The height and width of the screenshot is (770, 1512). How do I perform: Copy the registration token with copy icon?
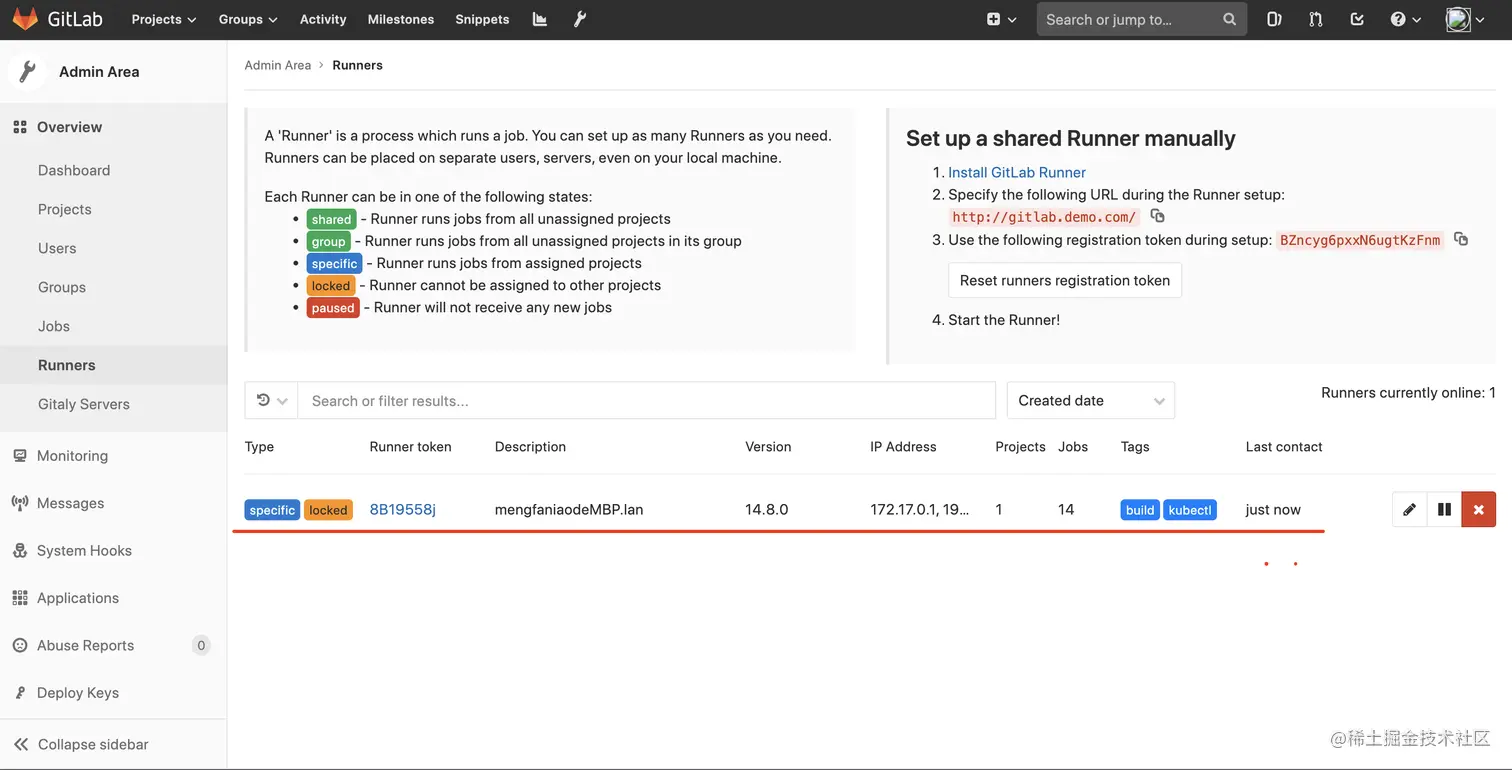coord(1461,239)
